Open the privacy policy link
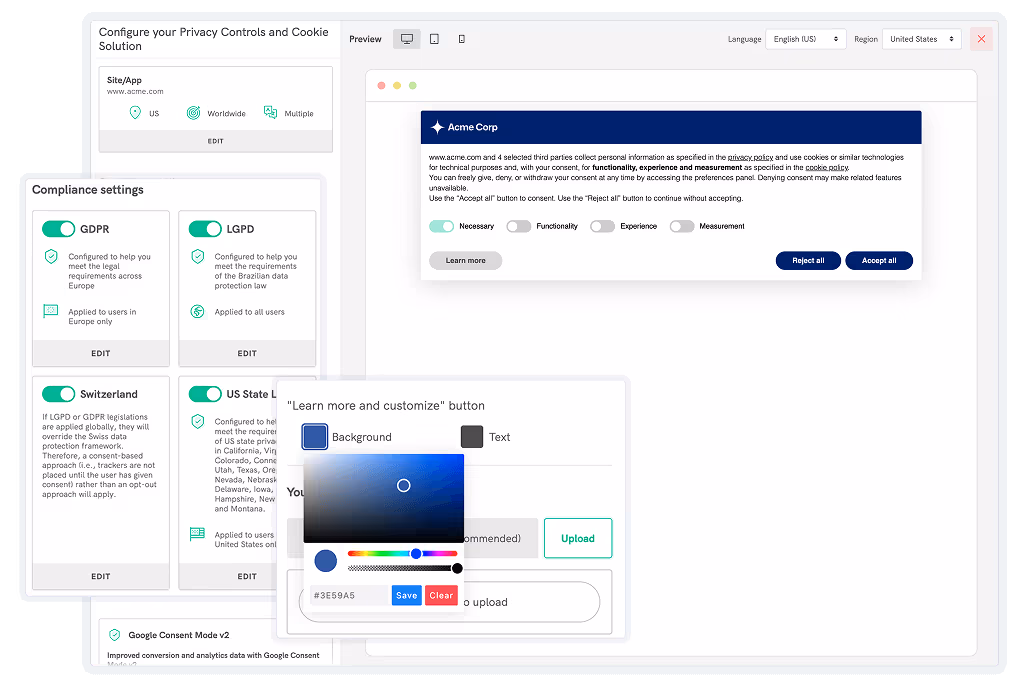 click(750, 157)
